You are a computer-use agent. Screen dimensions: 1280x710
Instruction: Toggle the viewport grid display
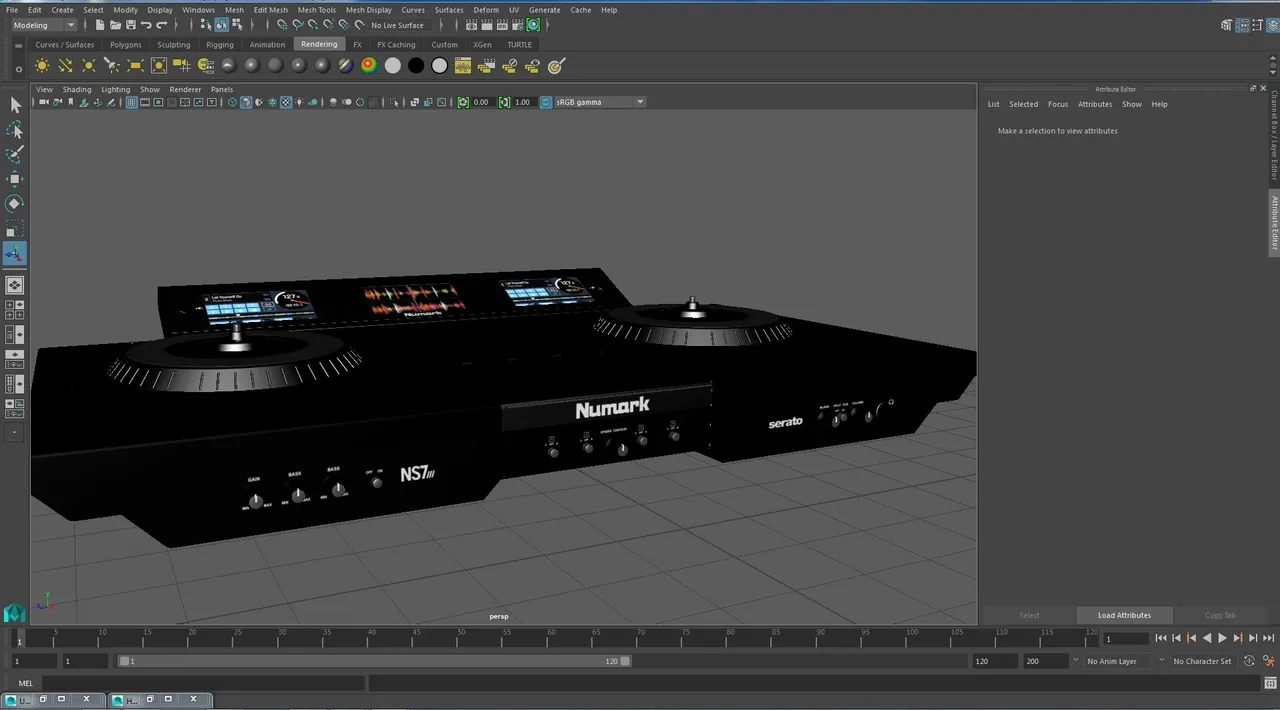click(x=131, y=102)
